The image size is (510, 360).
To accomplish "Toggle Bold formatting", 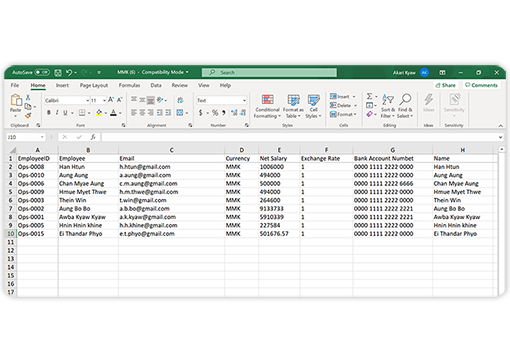I will [x=49, y=113].
